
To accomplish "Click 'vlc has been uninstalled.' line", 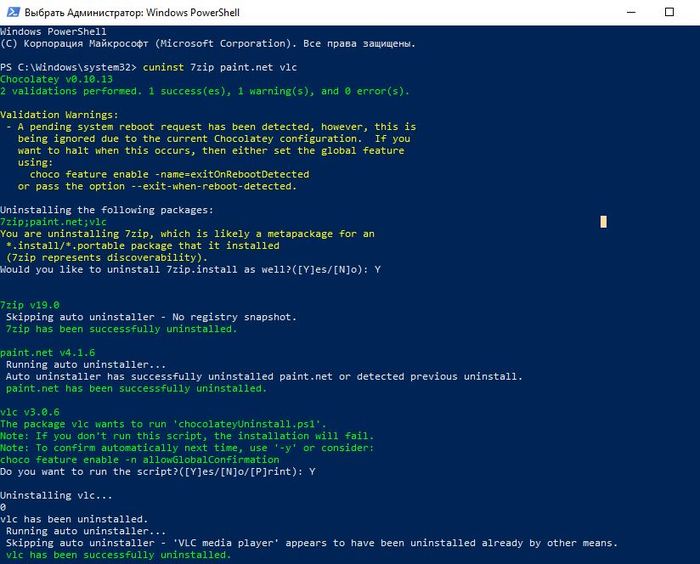I will click(x=74, y=519).
